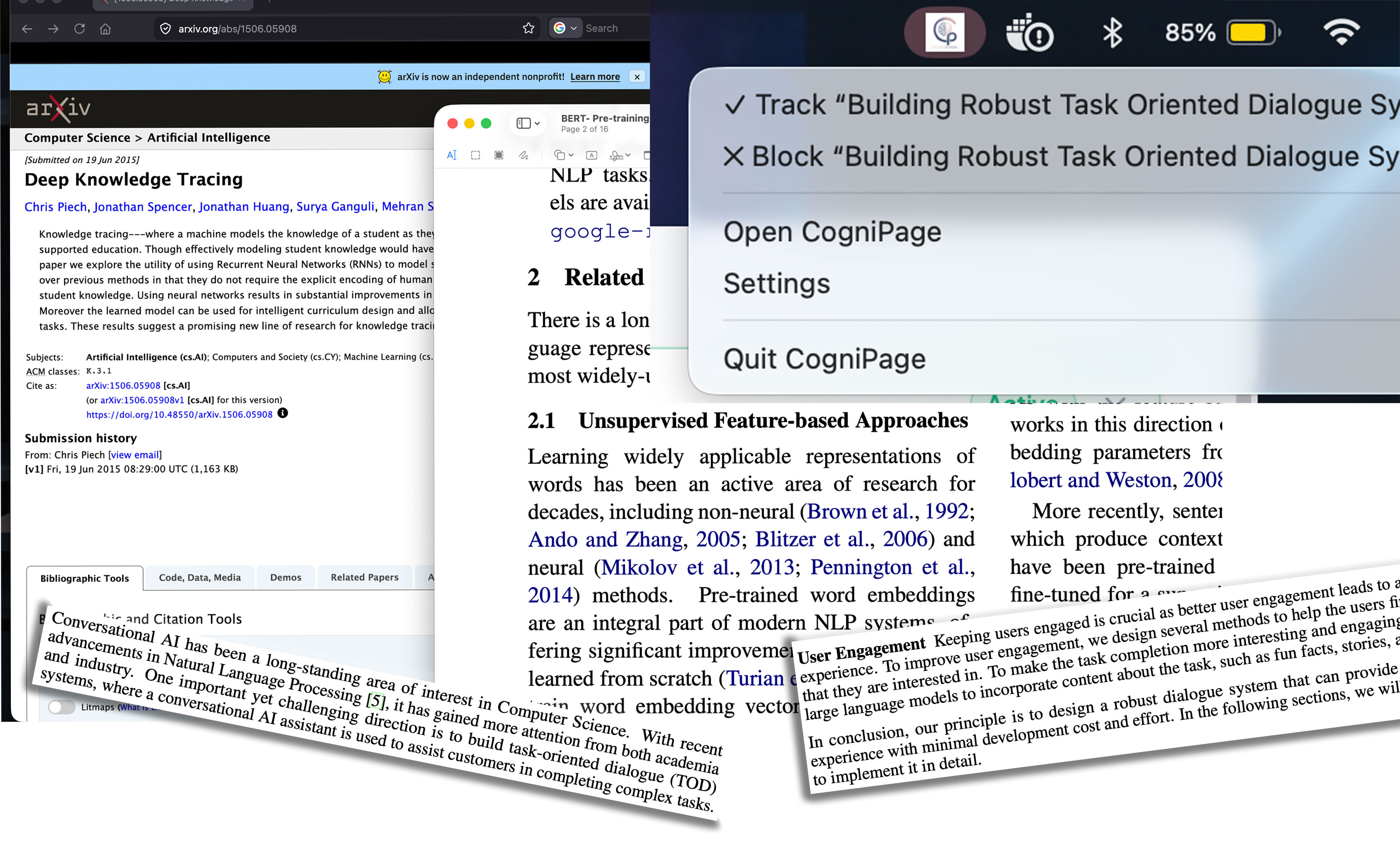Follow the Brown et al., 1992 citation
This screenshot has width=1400, height=848.
coord(887,511)
